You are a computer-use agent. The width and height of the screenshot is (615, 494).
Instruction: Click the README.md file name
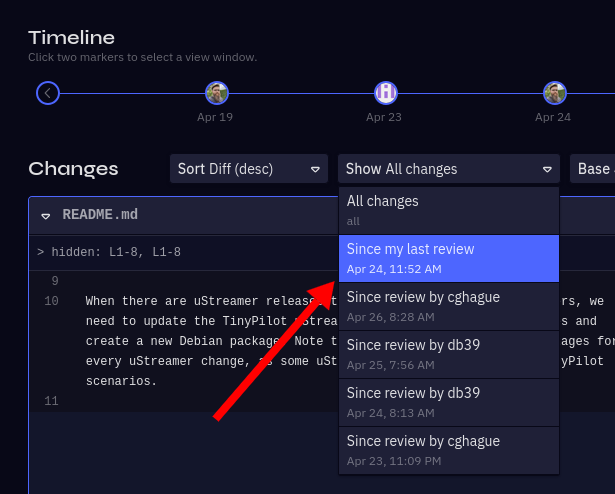coord(100,215)
